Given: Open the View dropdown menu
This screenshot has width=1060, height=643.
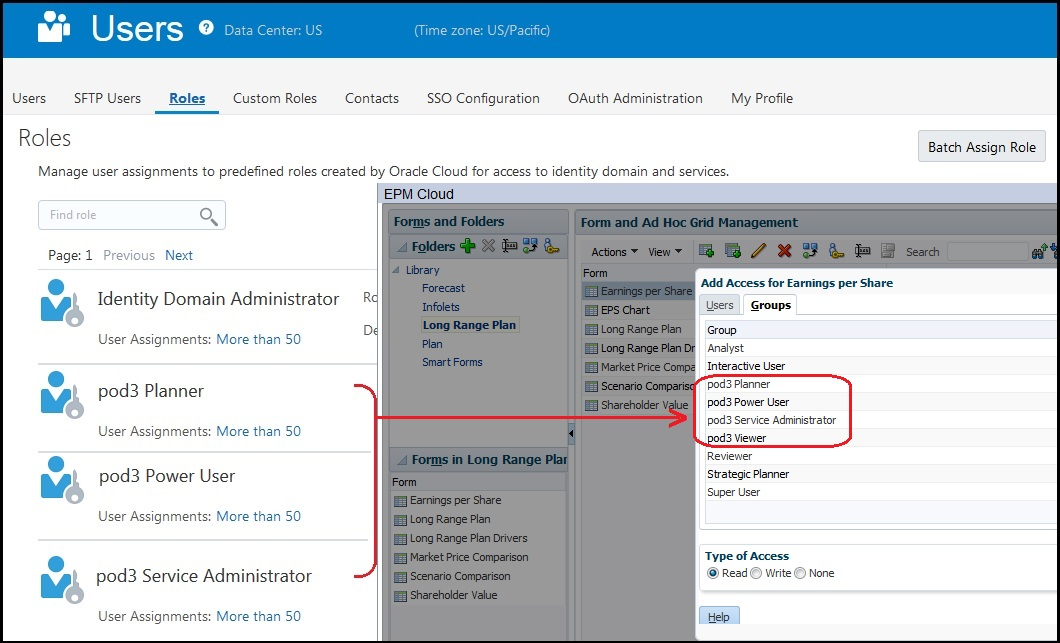Looking at the screenshot, I should (665, 252).
